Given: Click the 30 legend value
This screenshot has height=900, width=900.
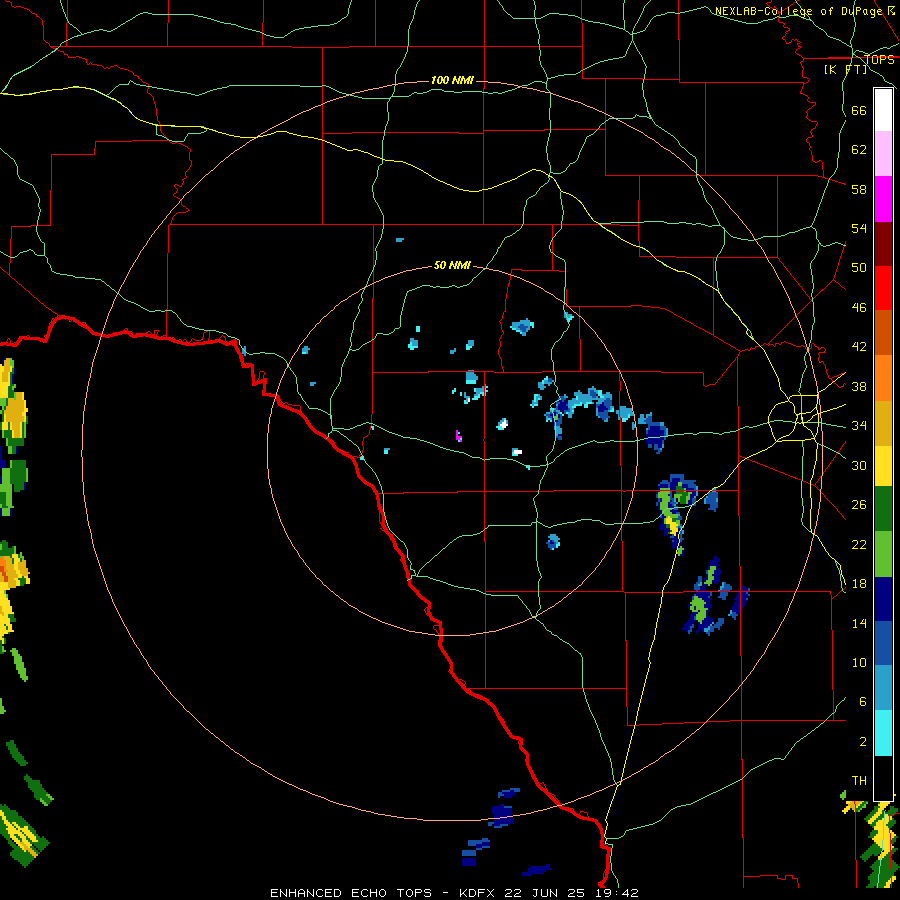Looking at the screenshot, I should (x=859, y=465).
